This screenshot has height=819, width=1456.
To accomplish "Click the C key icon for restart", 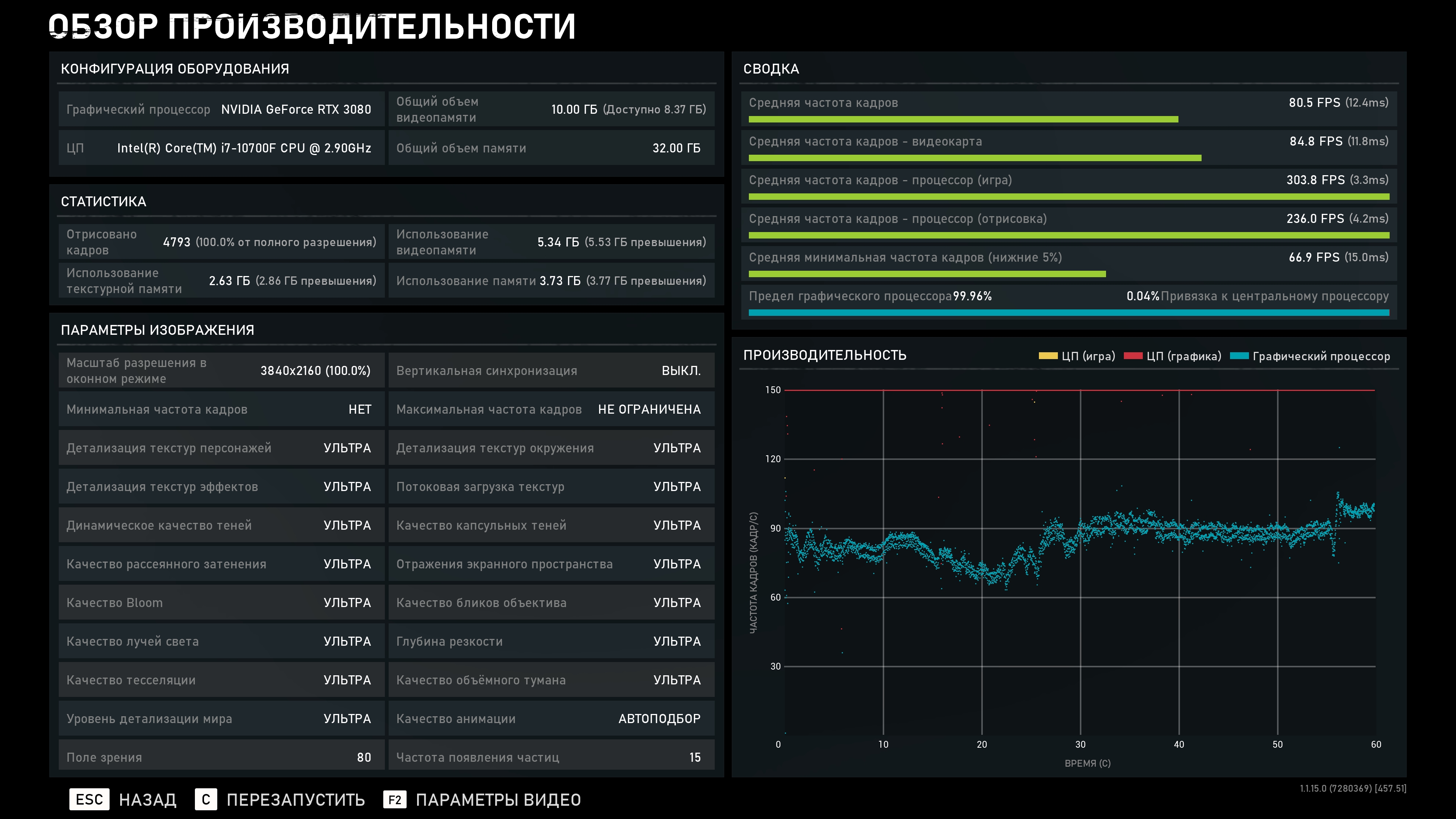I will point(206,799).
